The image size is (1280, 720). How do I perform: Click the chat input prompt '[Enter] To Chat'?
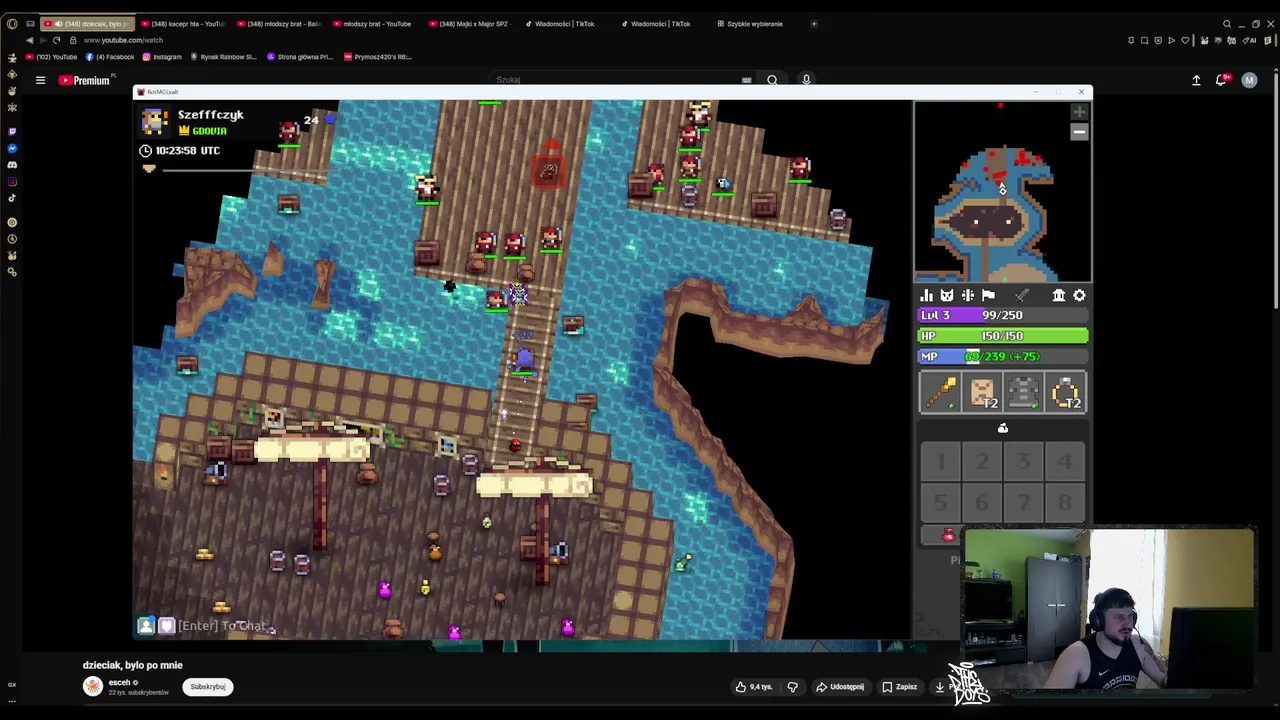click(223, 626)
